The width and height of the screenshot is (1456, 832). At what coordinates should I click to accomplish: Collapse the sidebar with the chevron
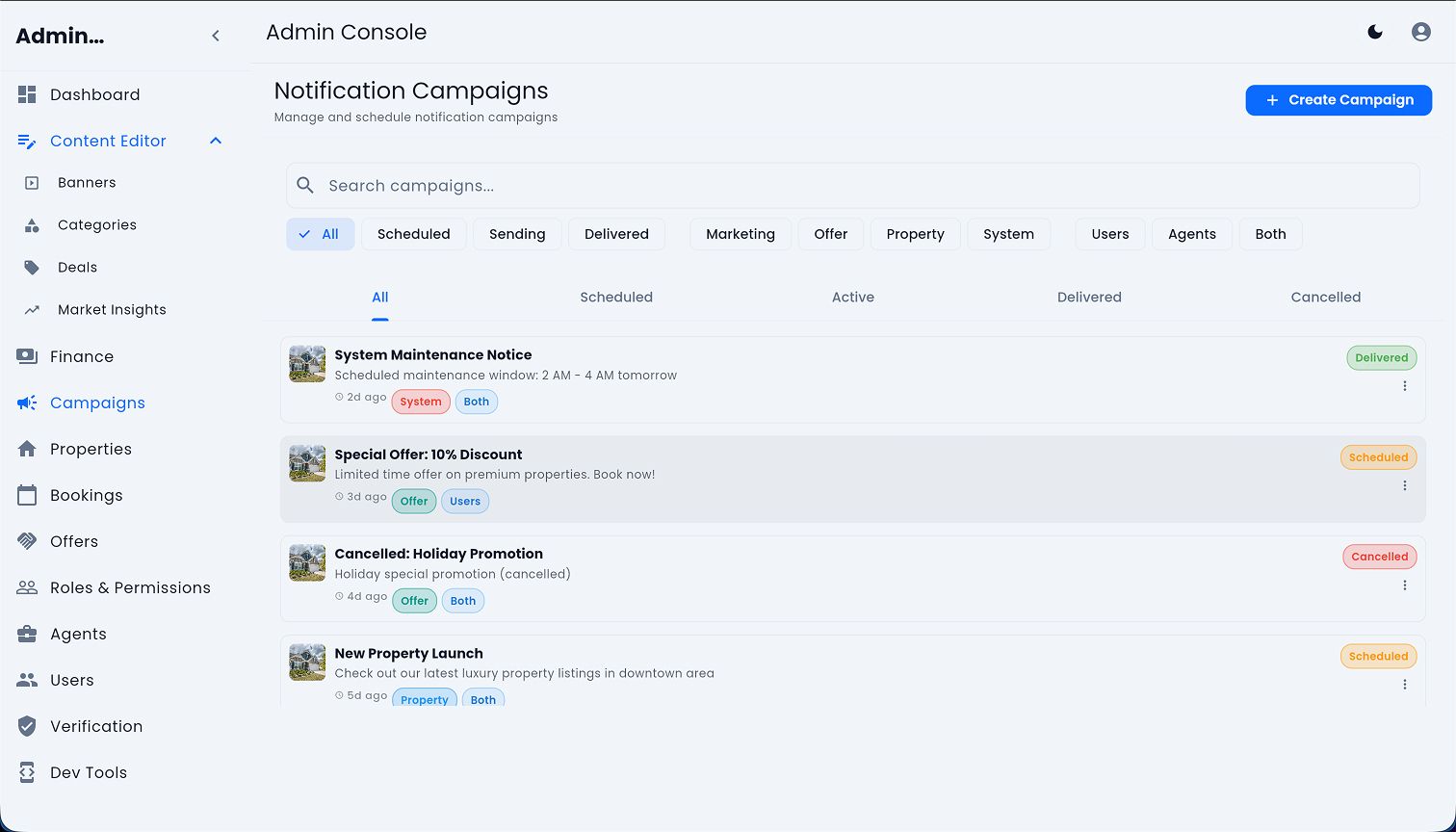tap(216, 36)
